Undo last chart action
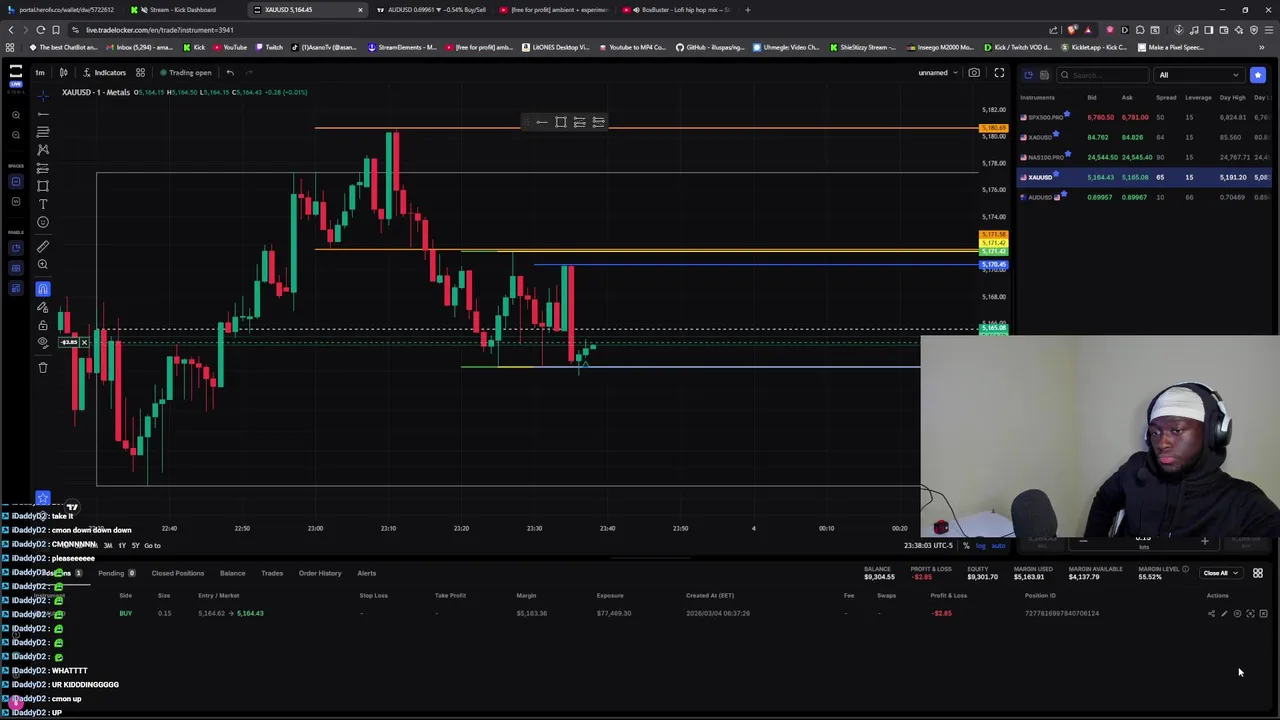 point(230,72)
